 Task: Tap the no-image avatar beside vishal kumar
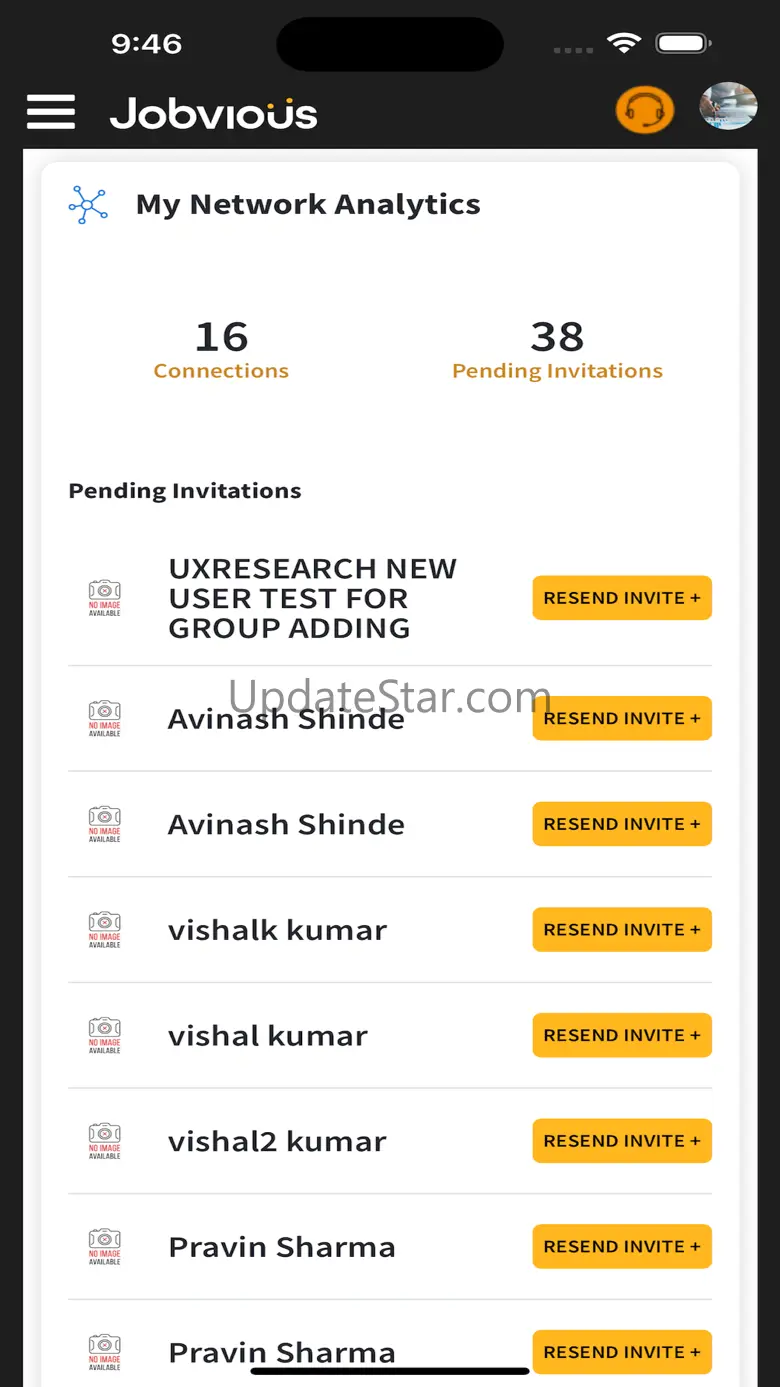point(105,1035)
